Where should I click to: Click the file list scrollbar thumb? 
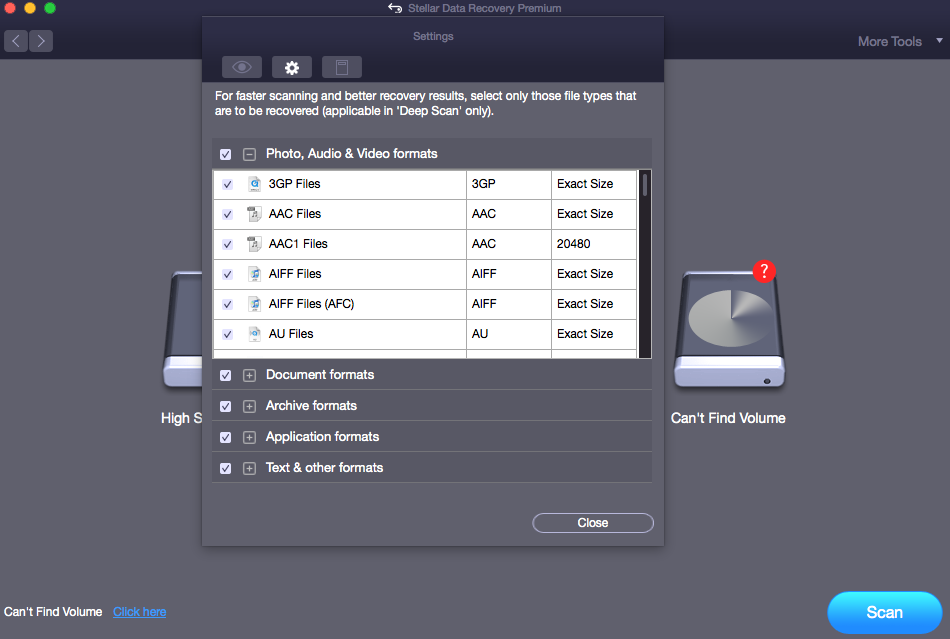tap(645, 185)
